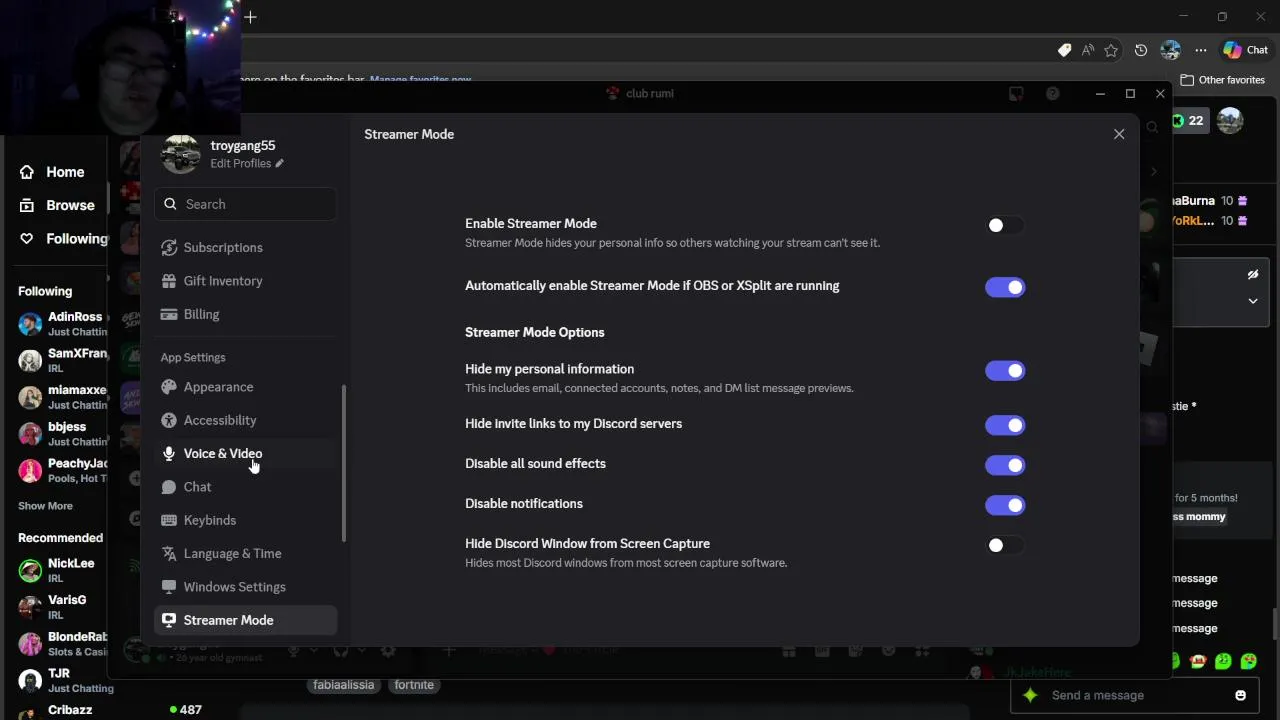
Task: Toggle Hide my personal information
Action: 1005,370
